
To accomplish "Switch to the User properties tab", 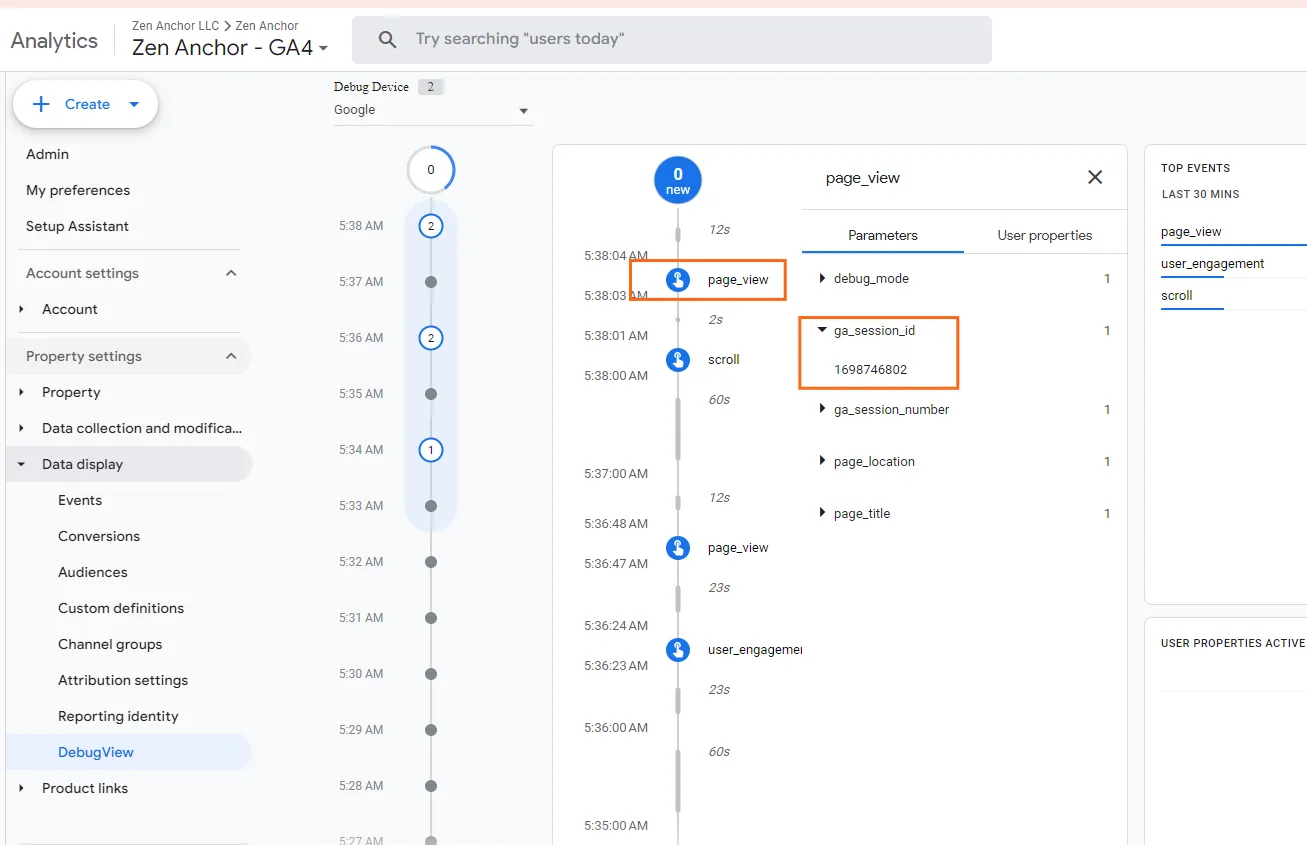I will (1045, 235).
